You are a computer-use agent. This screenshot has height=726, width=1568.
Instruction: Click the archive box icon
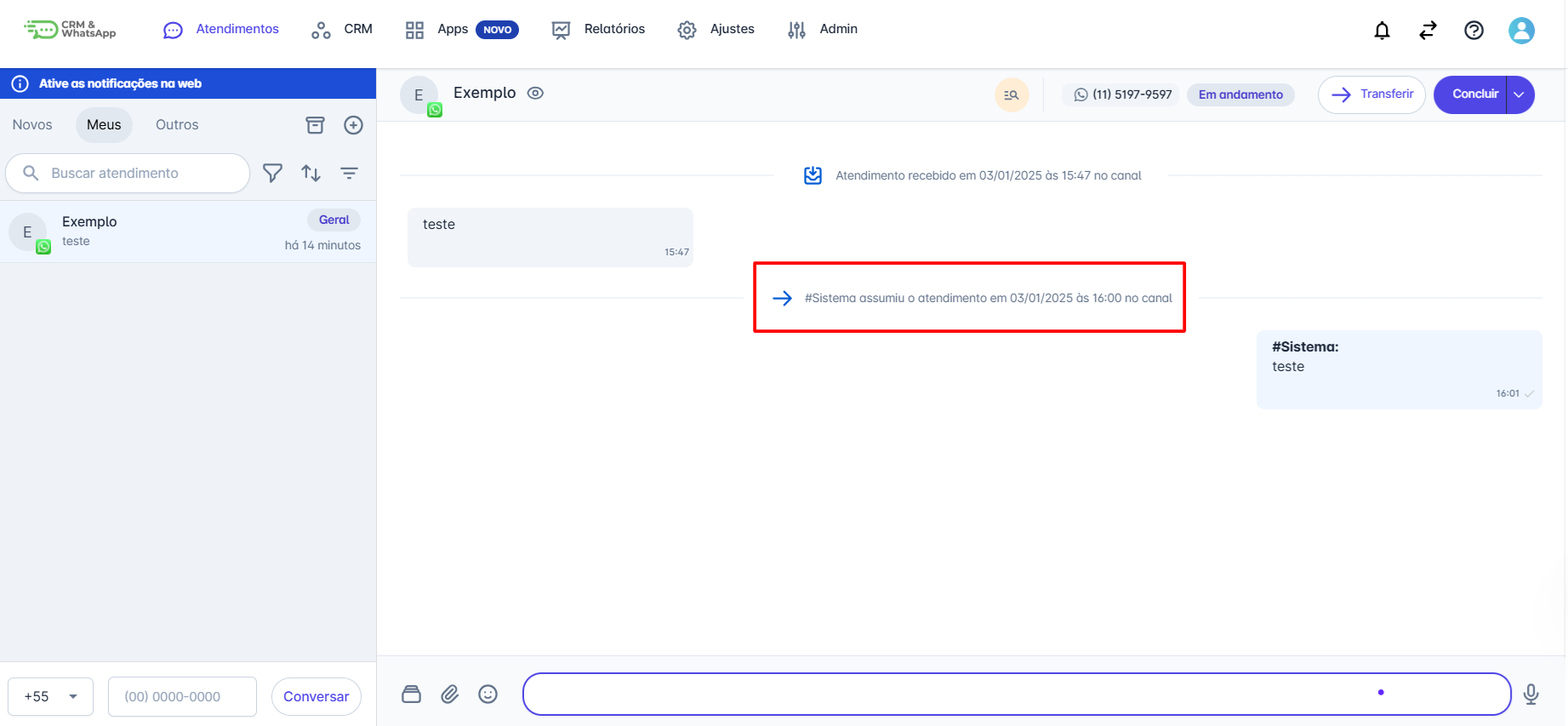tap(315, 125)
